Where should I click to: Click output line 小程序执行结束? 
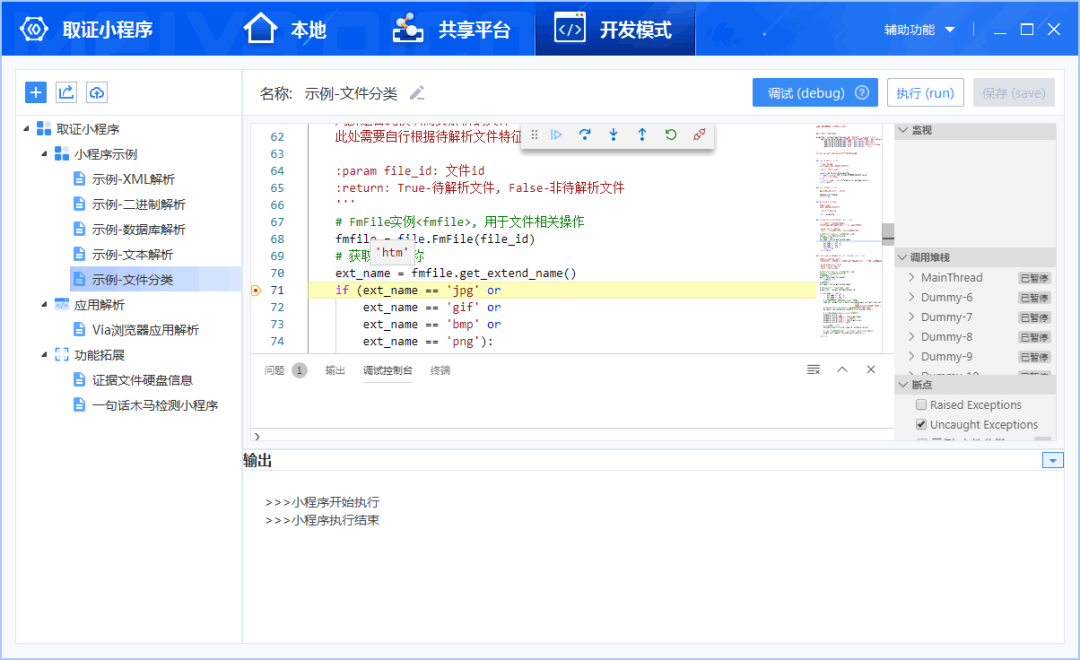click(x=322, y=520)
